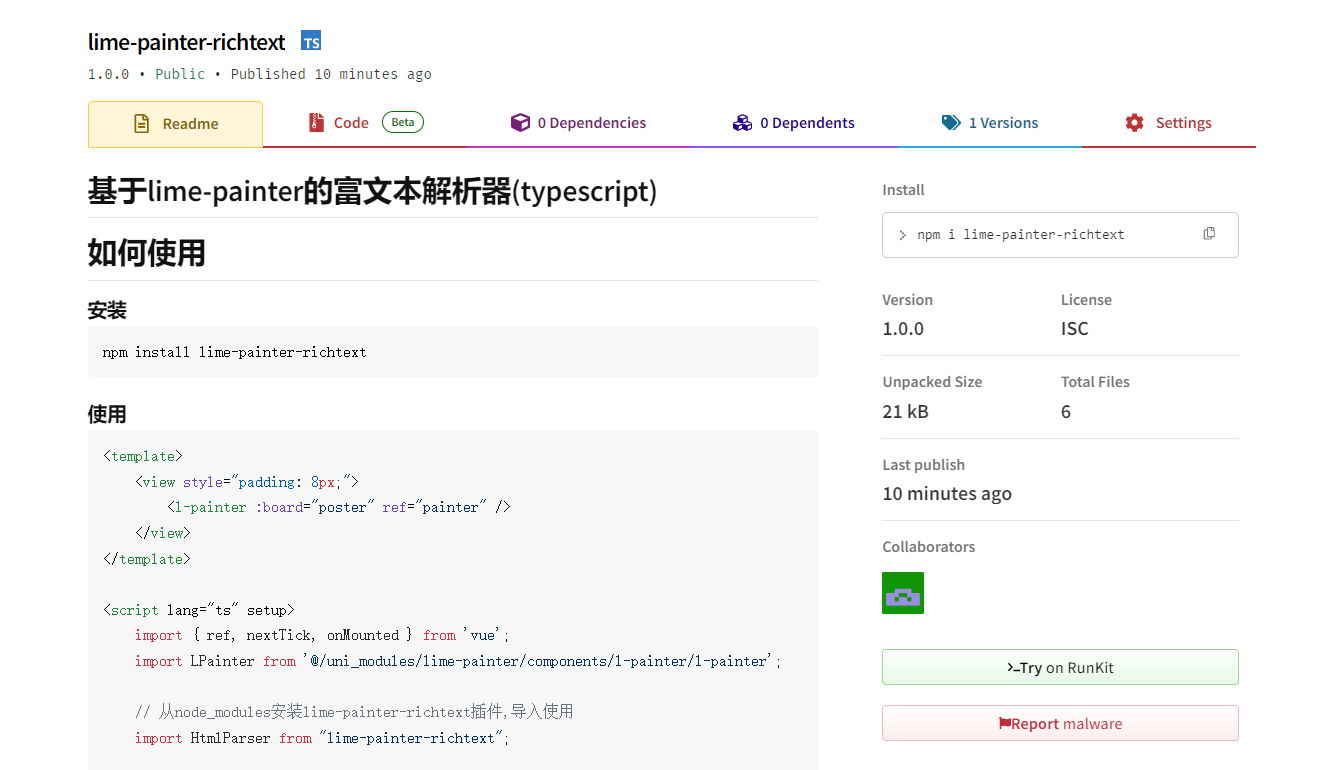1323x770 pixels.
Task: Open the Code tab
Action: tap(364, 123)
